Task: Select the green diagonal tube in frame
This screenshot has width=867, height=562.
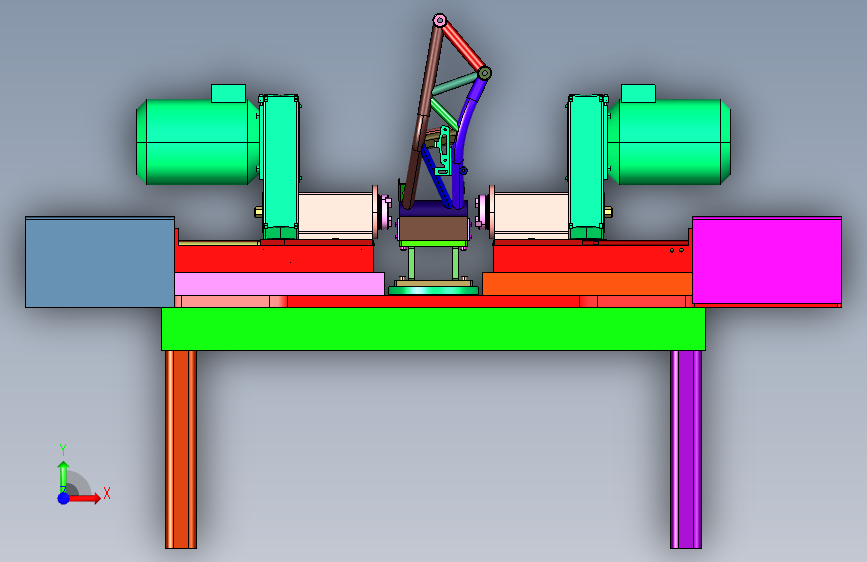Action: pos(445,115)
